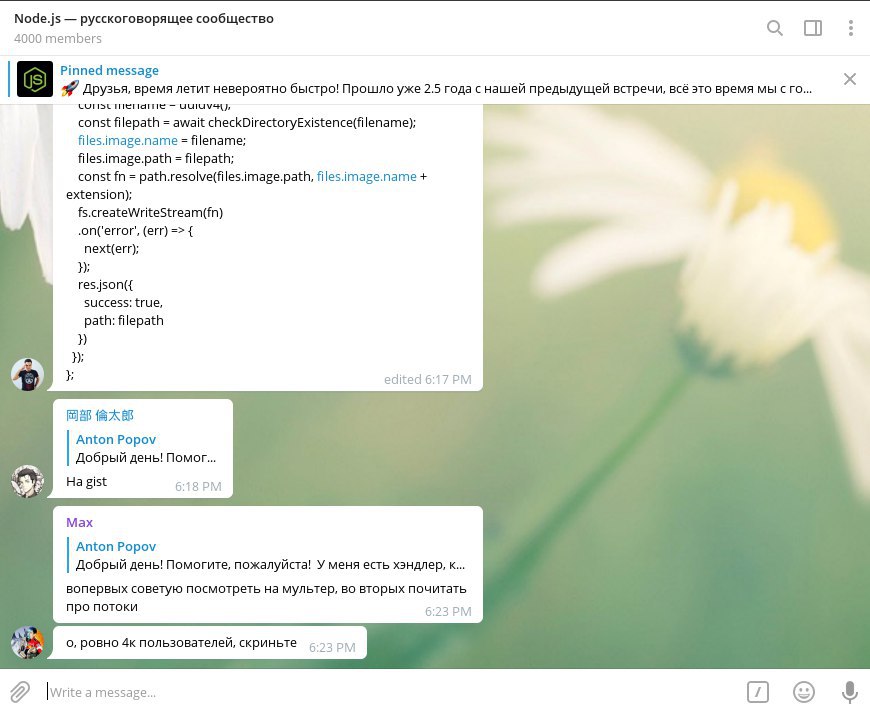Open the emoji picker smiley icon

click(x=804, y=692)
